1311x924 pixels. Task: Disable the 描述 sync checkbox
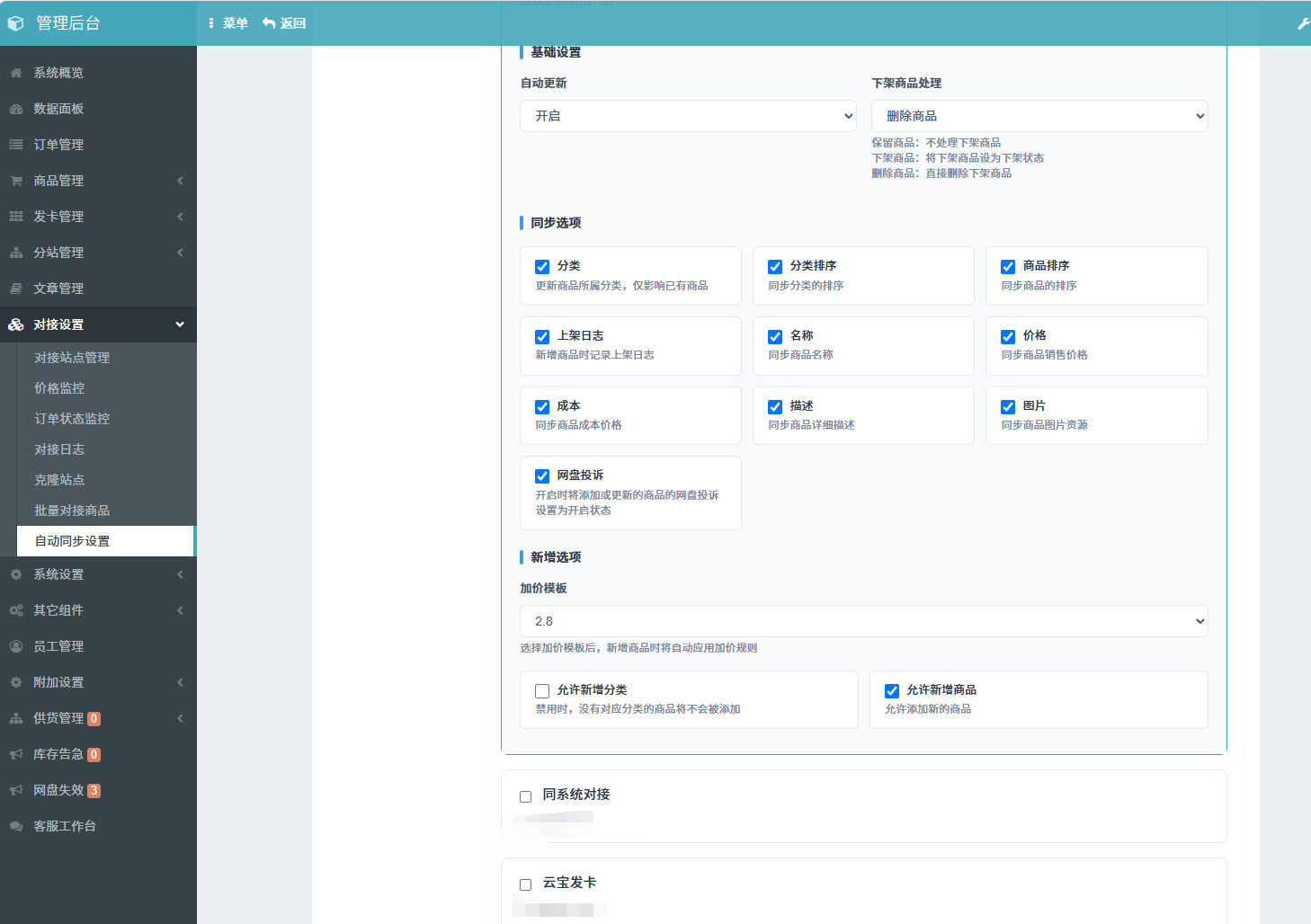click(775, 407)
